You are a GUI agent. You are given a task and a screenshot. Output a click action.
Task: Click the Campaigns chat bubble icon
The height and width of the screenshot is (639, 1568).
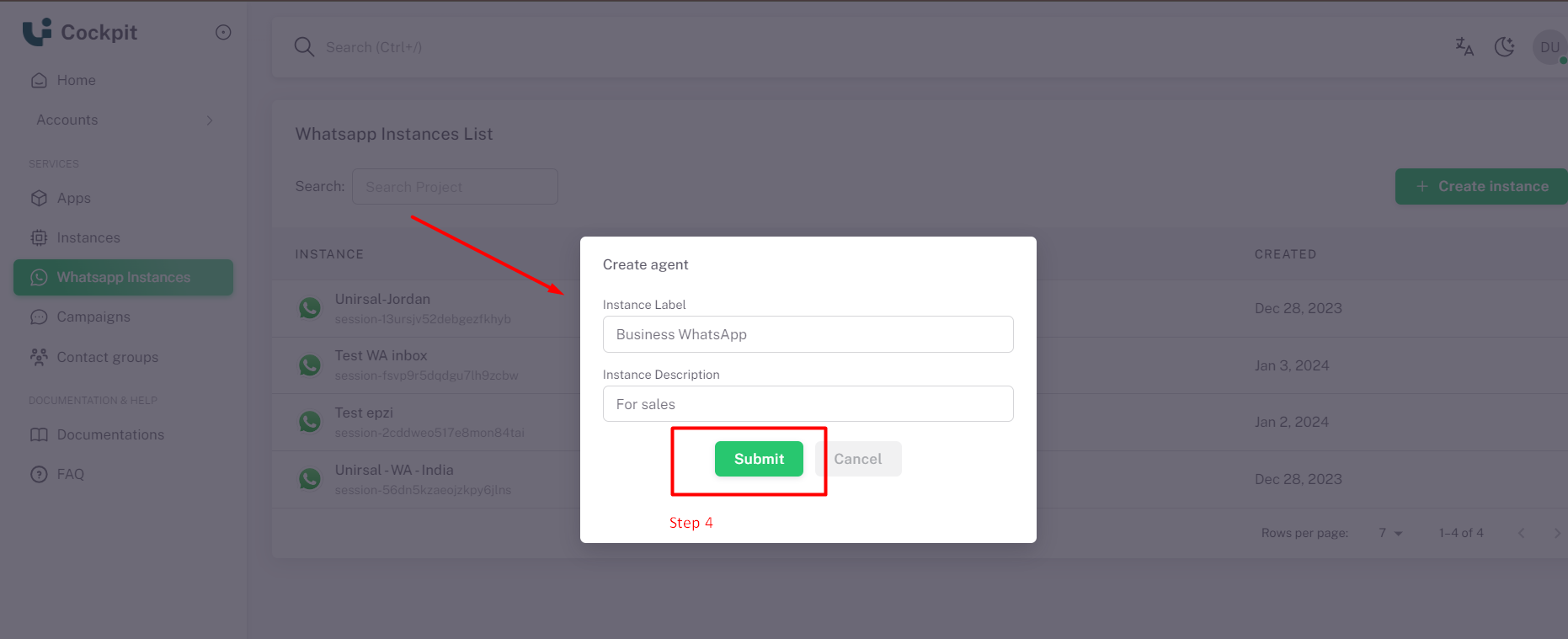click(39, 317)
